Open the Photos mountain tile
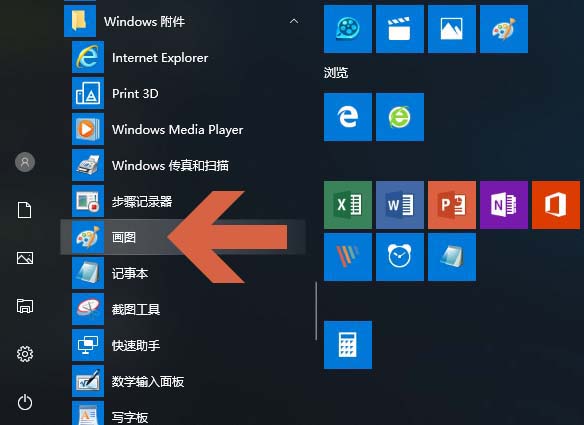The height and width of the screenshot is (425, 584). [x=452, y=29]
